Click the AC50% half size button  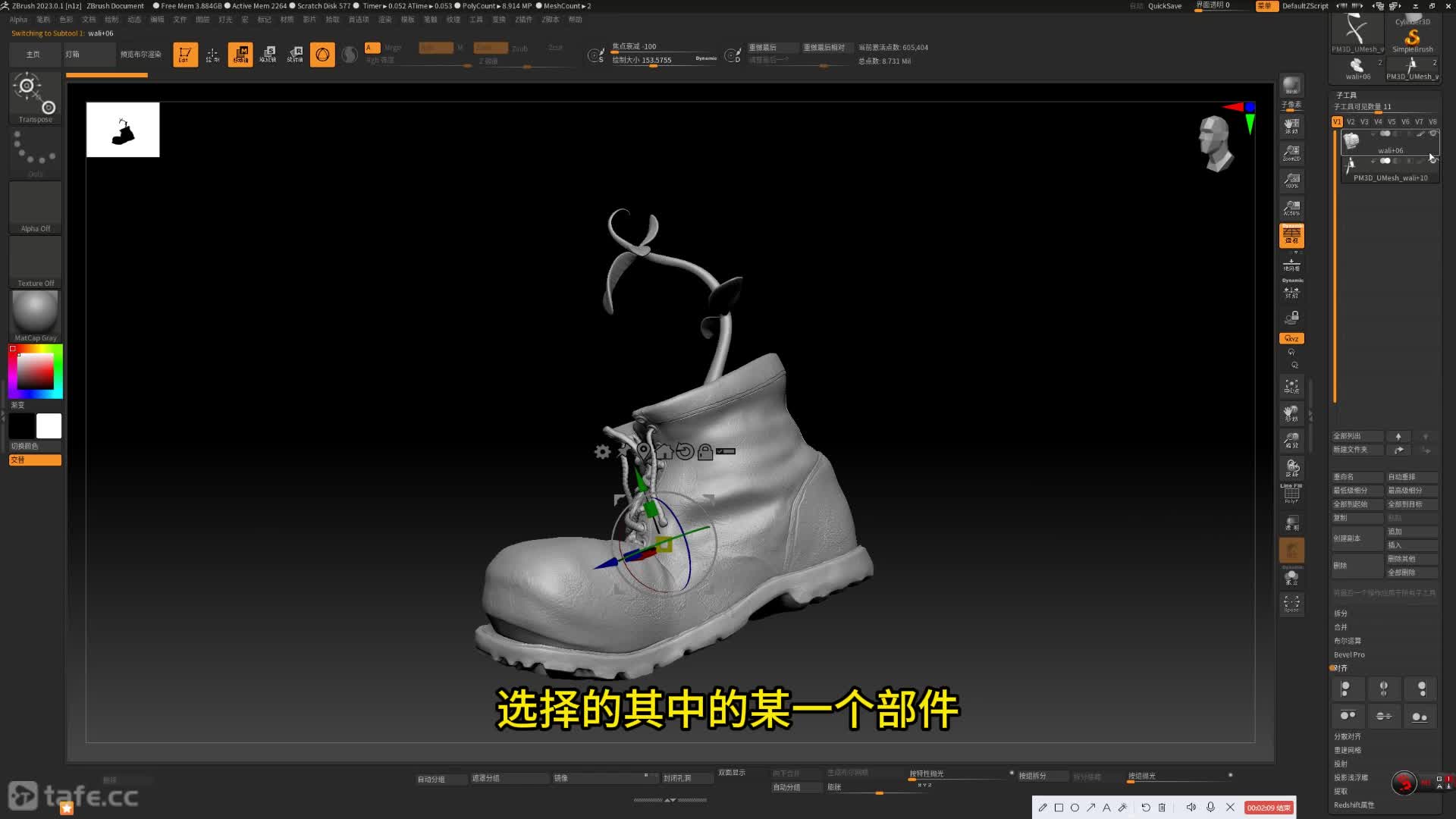pyautogui.click(x=1291, y=208)
